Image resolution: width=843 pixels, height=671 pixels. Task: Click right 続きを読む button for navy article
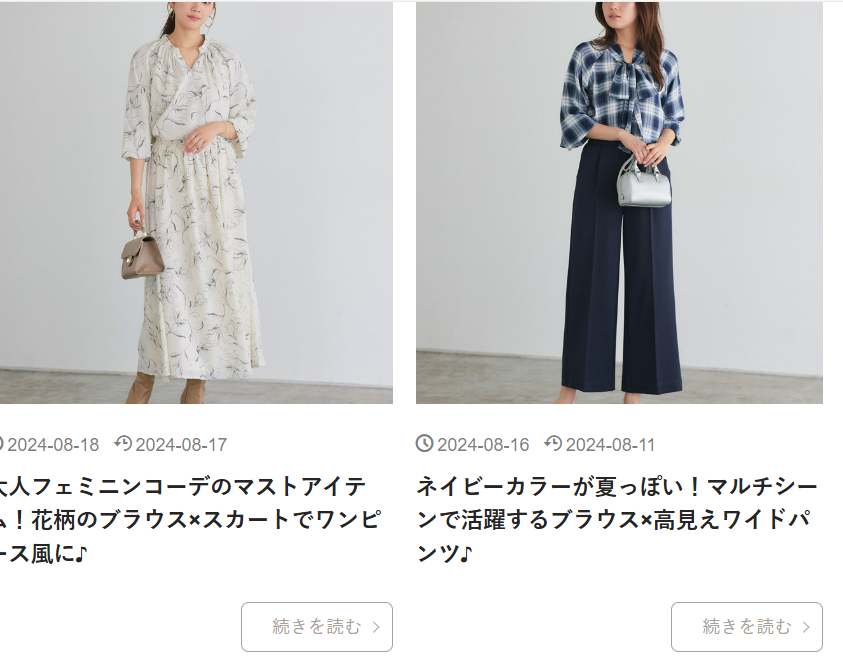tap(747, 627)
